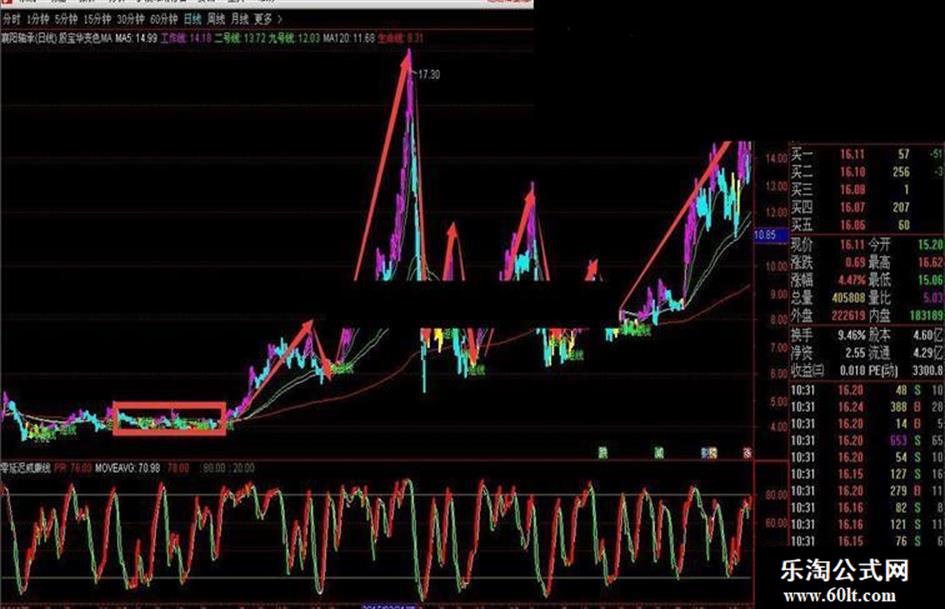Click the 股本 value 4.60亿
This screenshot has width=945, height=609.
point(928,335)
